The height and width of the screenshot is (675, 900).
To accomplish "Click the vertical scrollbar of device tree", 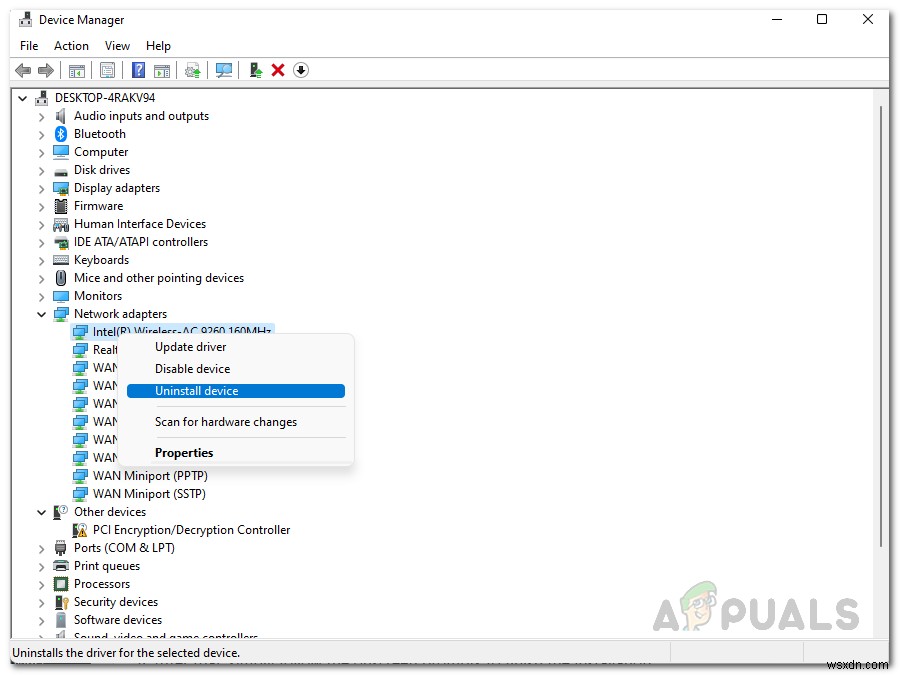I will [881, 326].
